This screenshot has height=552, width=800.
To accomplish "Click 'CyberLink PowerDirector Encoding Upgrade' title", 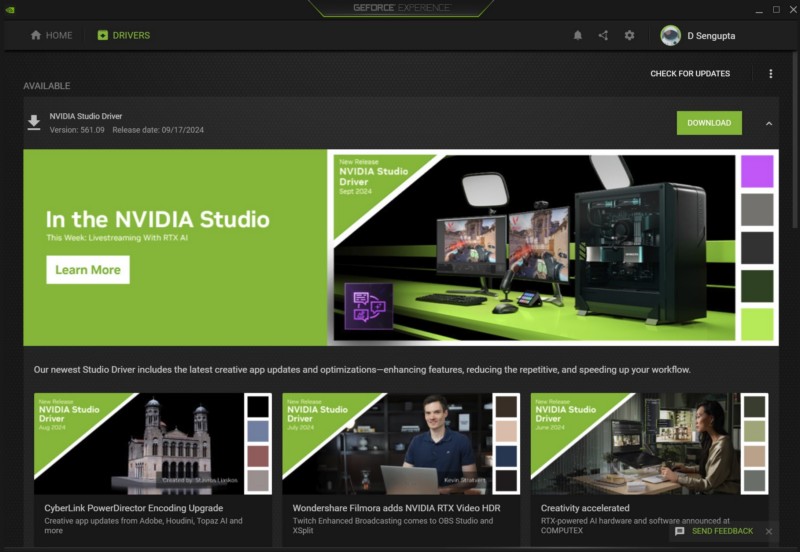I will click(x=134, y=508).
